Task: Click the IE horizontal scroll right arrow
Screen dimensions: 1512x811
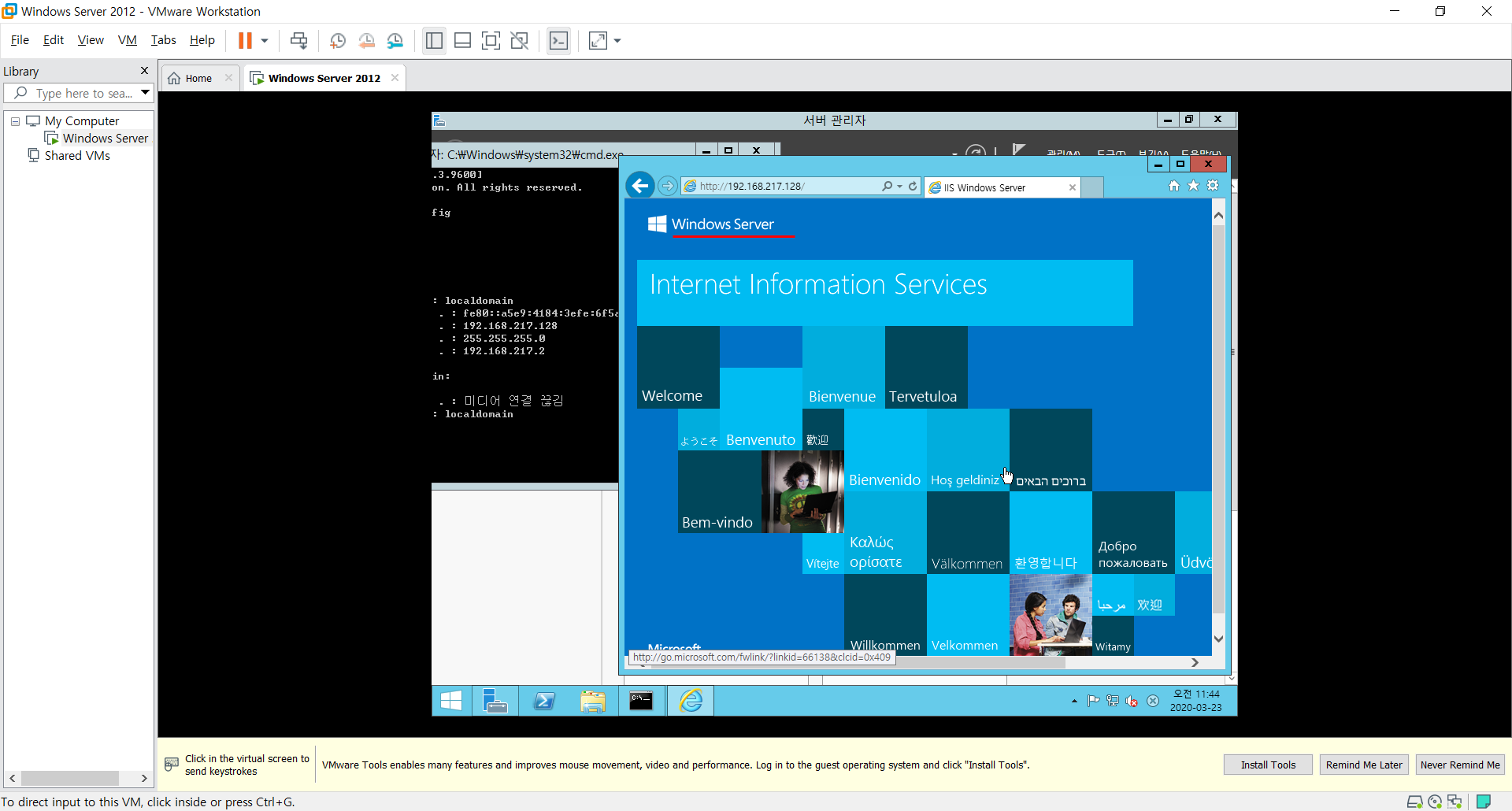Action: pos(1195,663)
